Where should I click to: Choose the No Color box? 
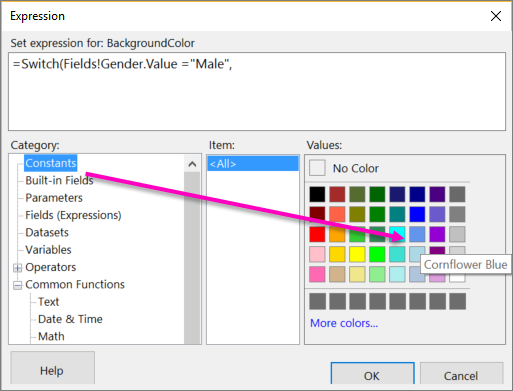click(317, 168)
